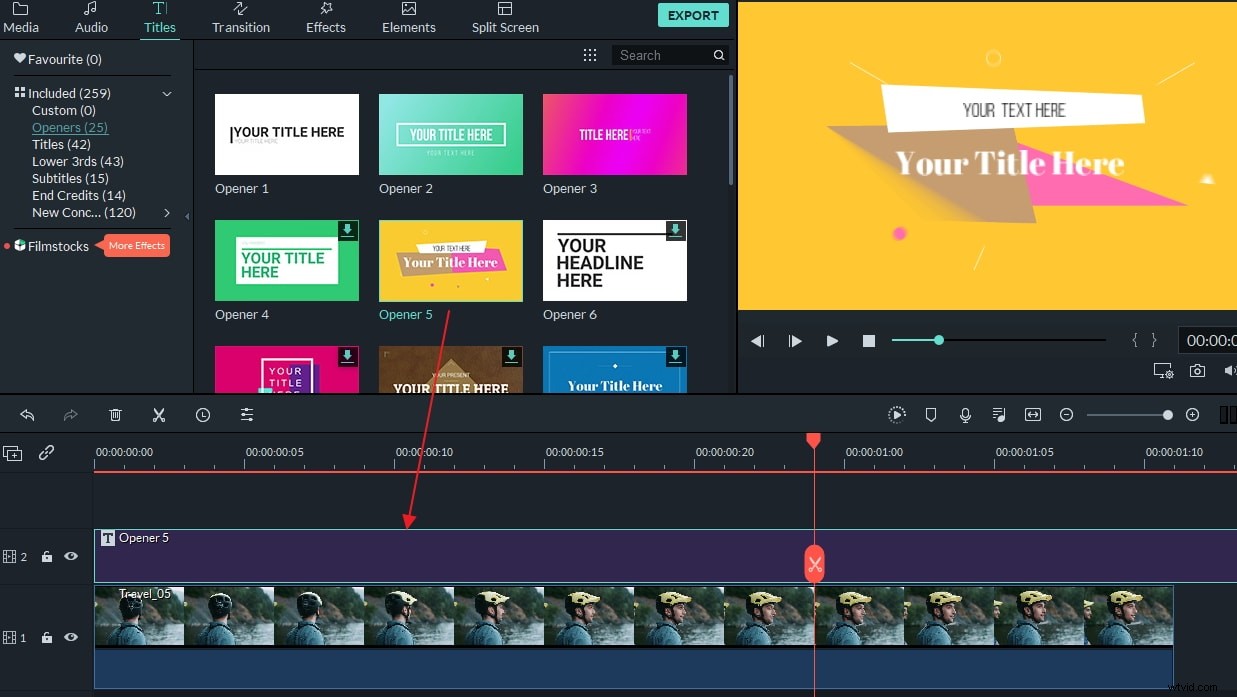Click the Delete trash icon in the timeline toolbar
The width and height of the screenshot is (1237, 697).
pos(115,414)
